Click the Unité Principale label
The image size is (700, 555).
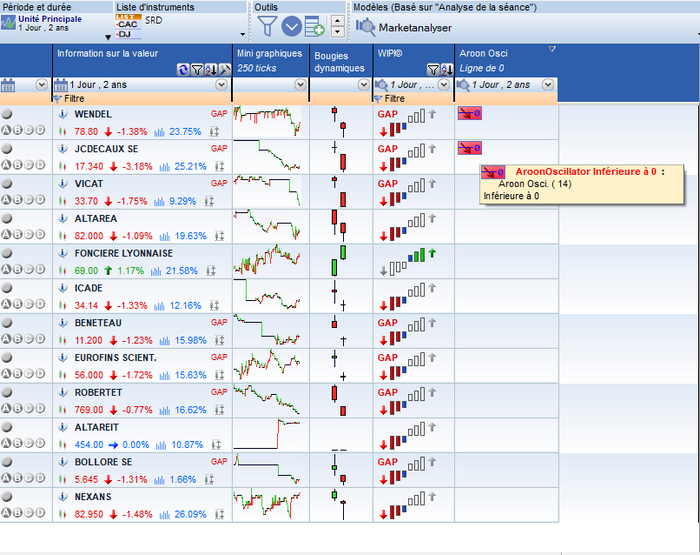pos(50,19)
